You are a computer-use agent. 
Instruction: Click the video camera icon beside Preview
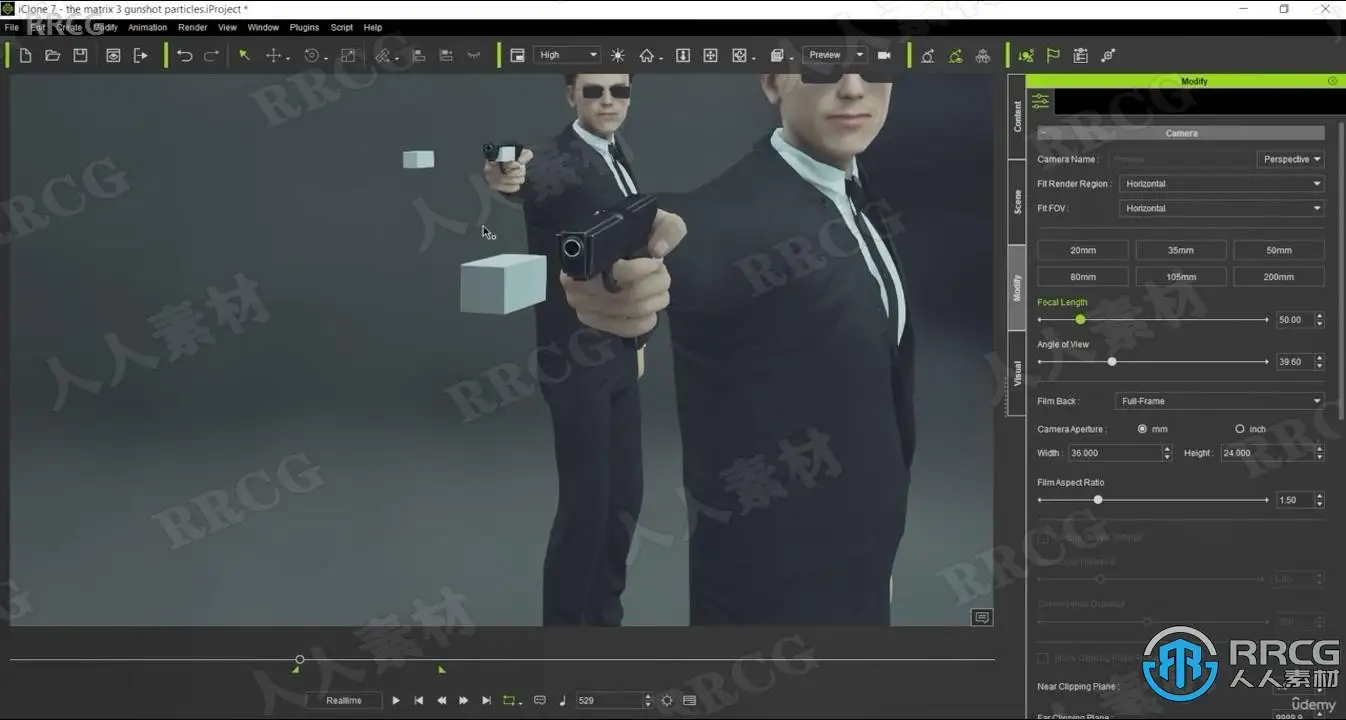884,56
